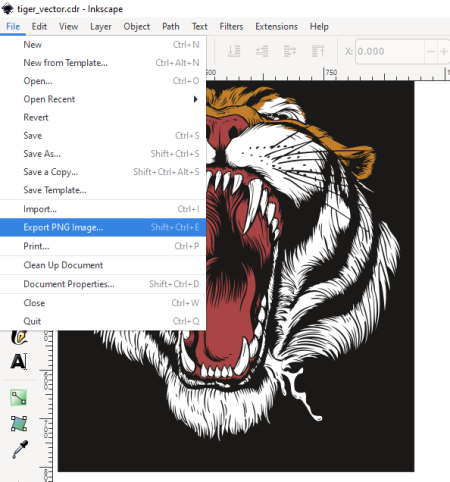Select Save As... menu entry
The image size is (450, 482).
(103, 154)
